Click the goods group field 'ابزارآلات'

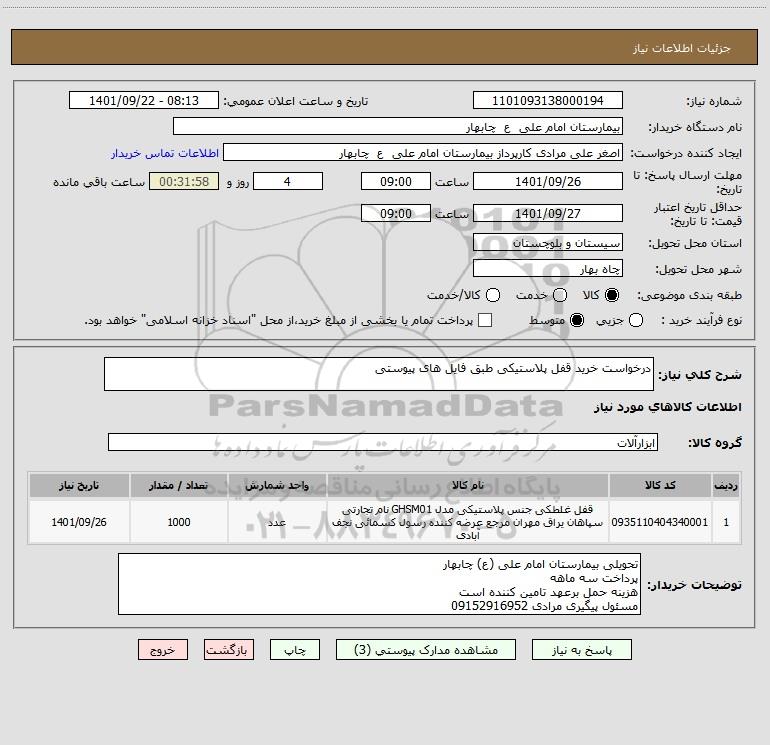[383, 442]
